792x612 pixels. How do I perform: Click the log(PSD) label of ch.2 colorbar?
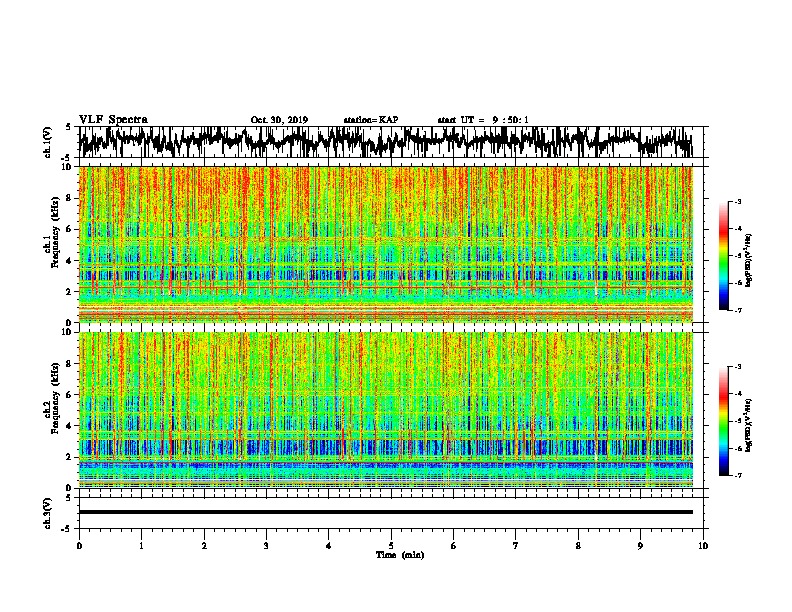[x=748, y=426]
